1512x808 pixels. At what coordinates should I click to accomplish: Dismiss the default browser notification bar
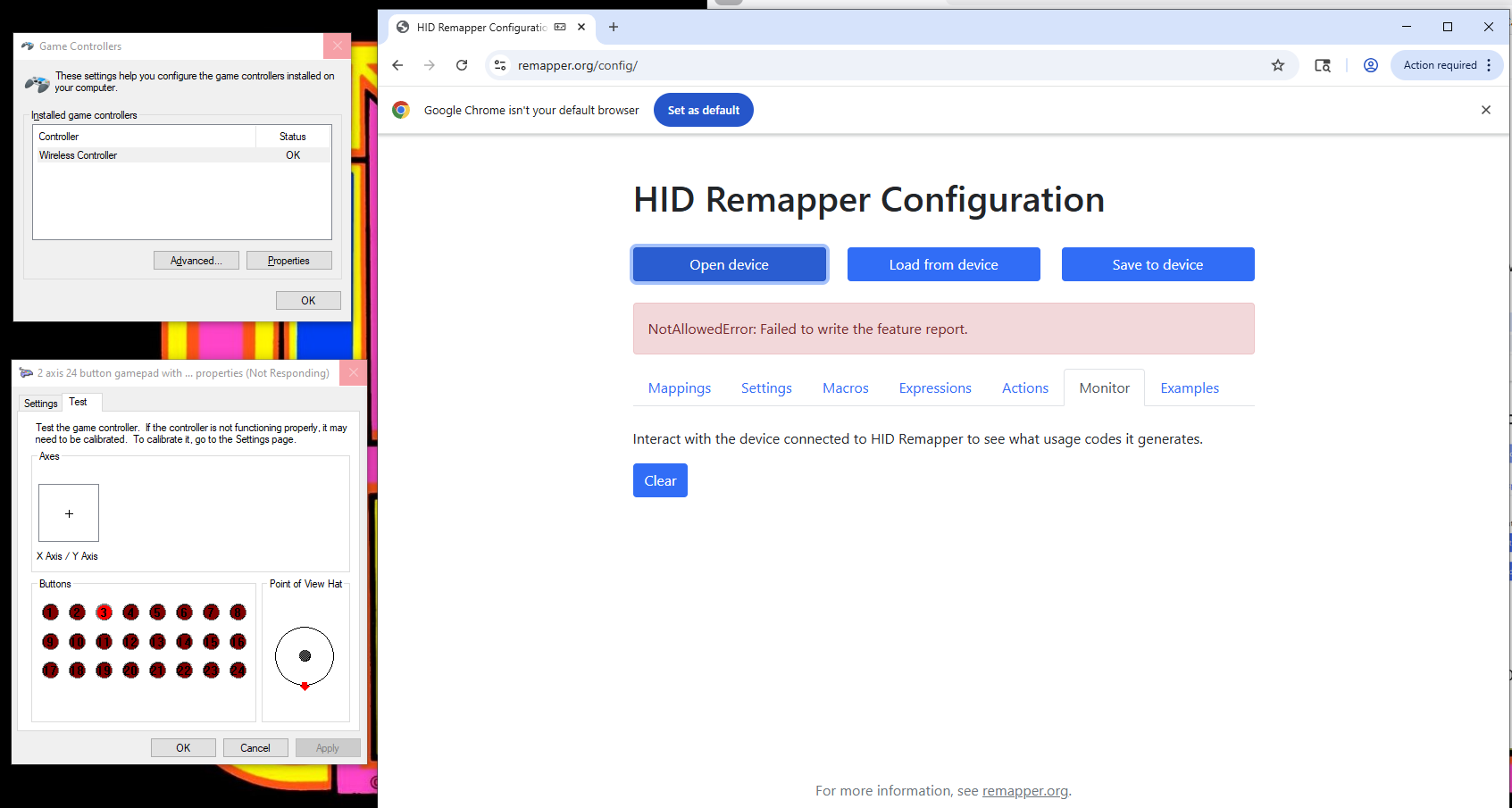[1485, 110]
